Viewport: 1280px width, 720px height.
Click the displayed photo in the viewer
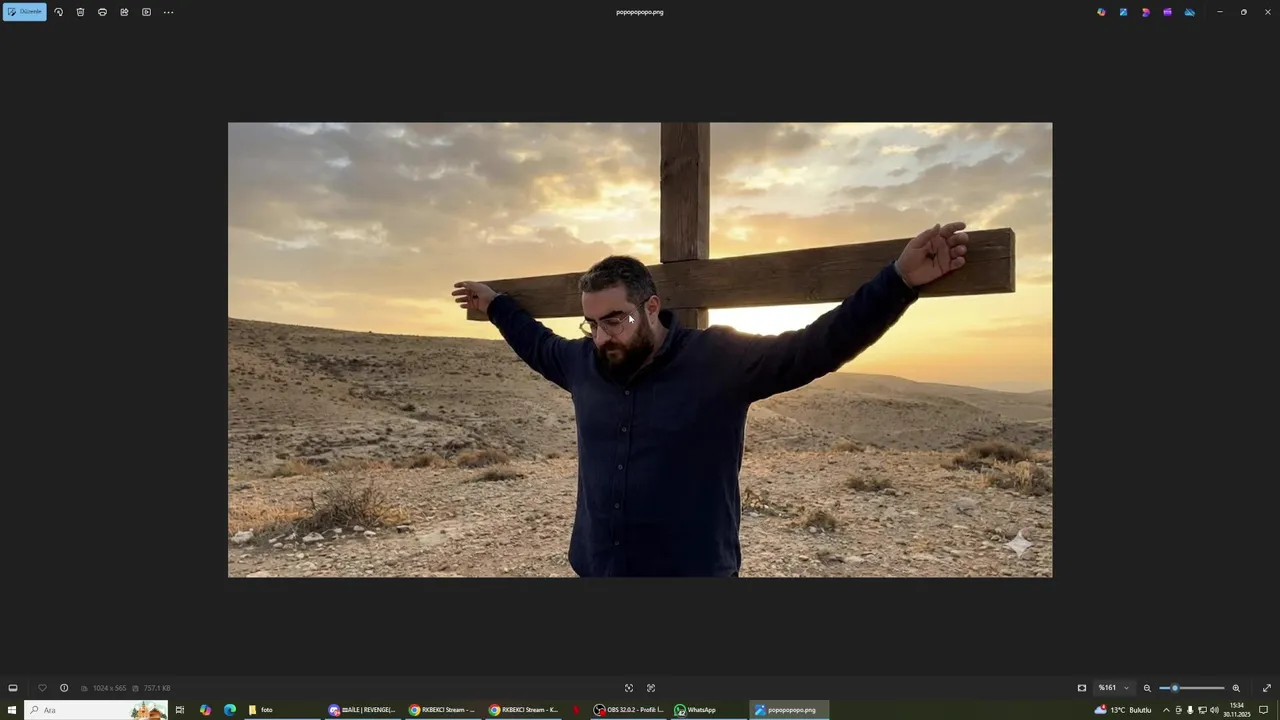[640, 350]
